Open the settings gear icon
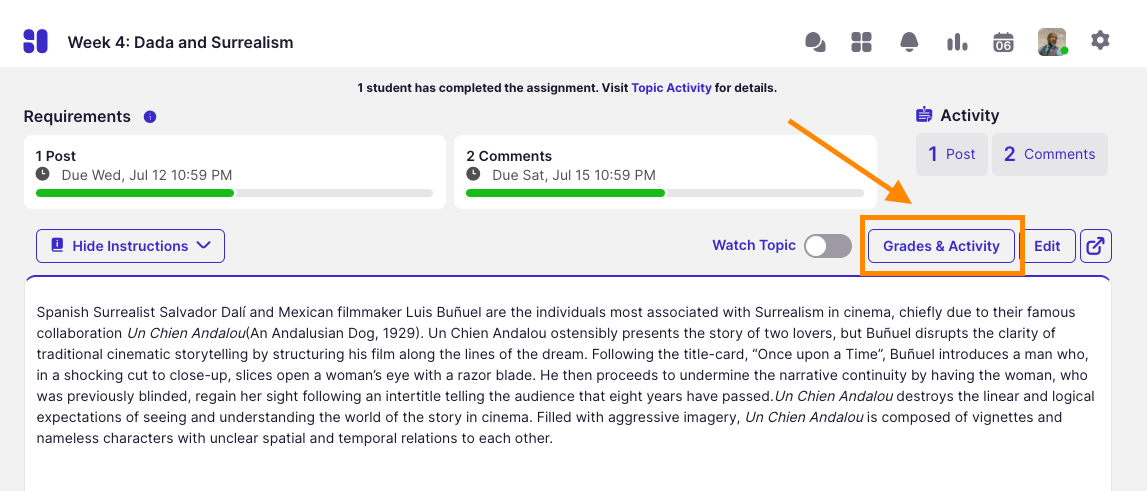The height and width of the screenshot is (491, 1147). click(1100, 41)
